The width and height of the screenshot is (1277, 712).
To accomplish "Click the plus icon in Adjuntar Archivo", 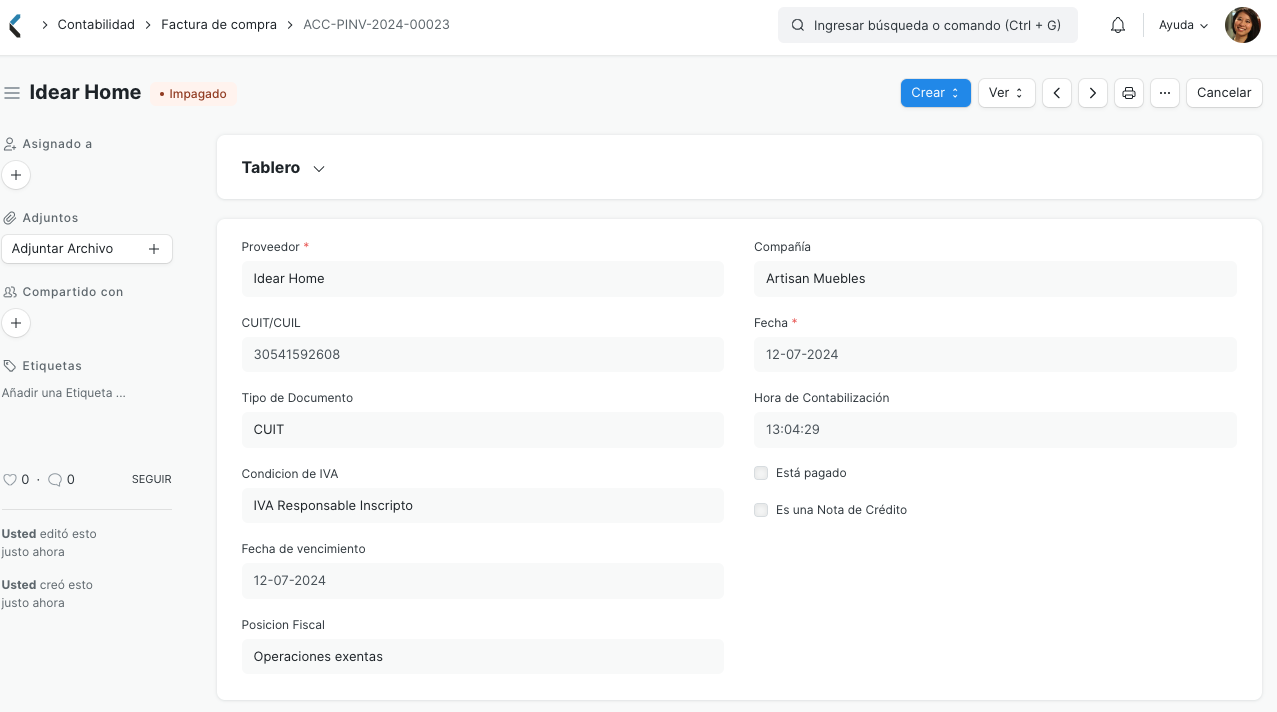I will [x=154, y=249].
